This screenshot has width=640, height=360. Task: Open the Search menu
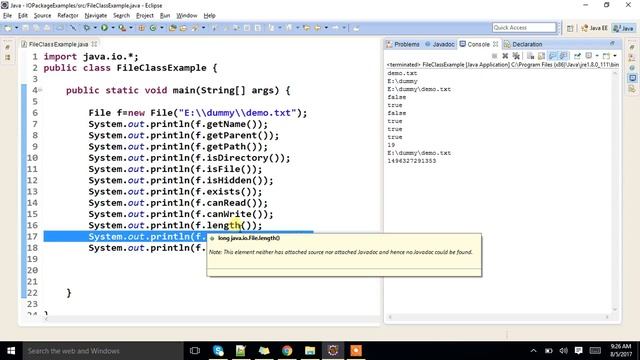pos(121,16)
